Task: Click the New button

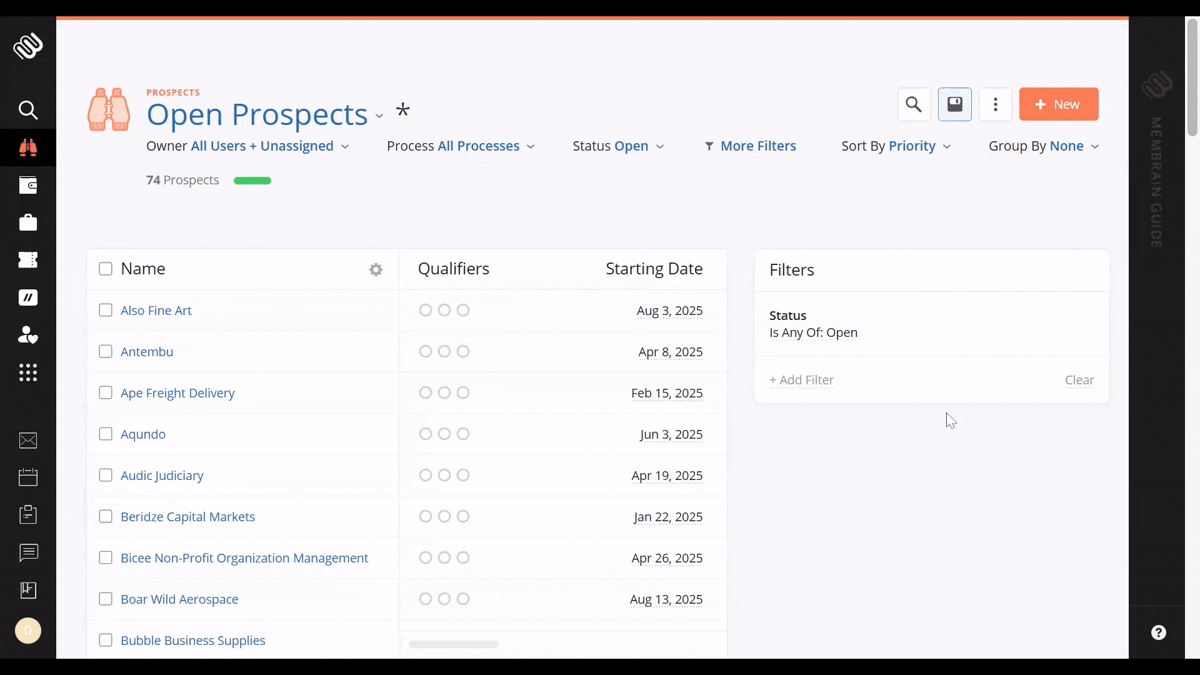Action: tap(1058, 104)
